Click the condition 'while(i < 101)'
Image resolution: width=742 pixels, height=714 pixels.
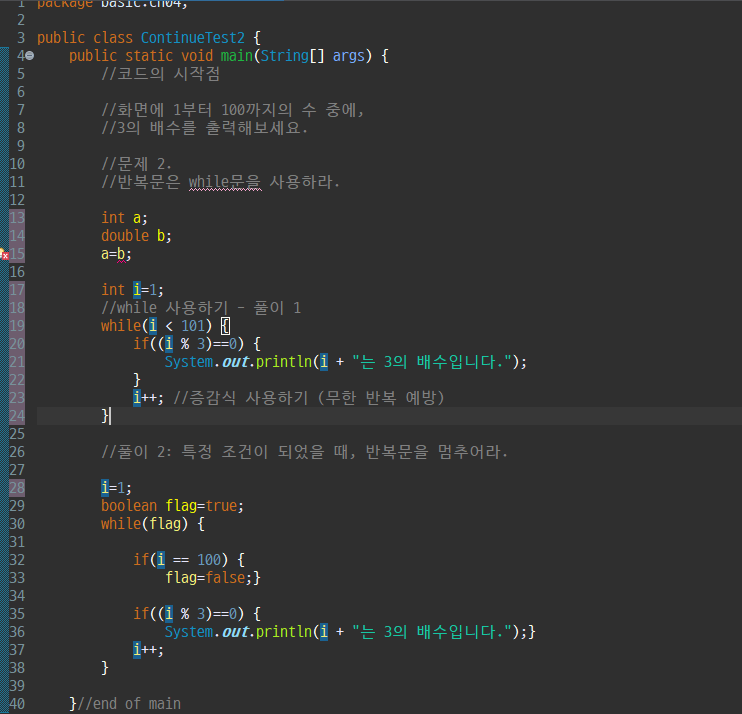point(157,326)
